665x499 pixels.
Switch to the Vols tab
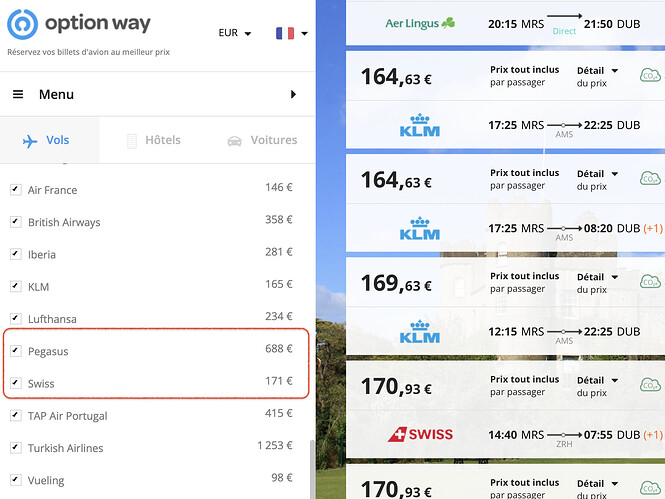[49, 140]
